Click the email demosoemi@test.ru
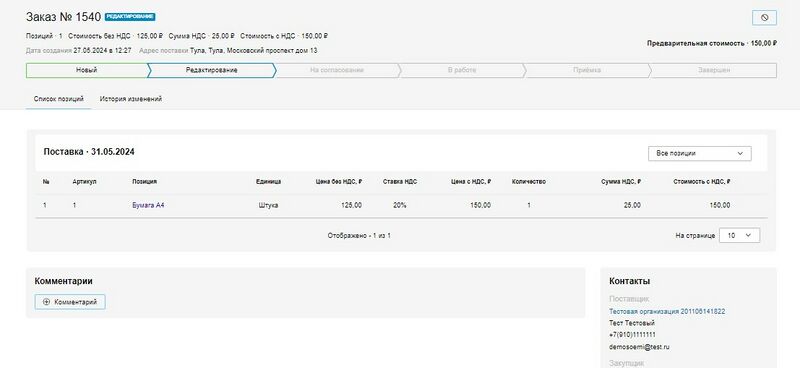The width and height of the screenshot is (800, 368). pyautogui.click(x=639, y=347)
